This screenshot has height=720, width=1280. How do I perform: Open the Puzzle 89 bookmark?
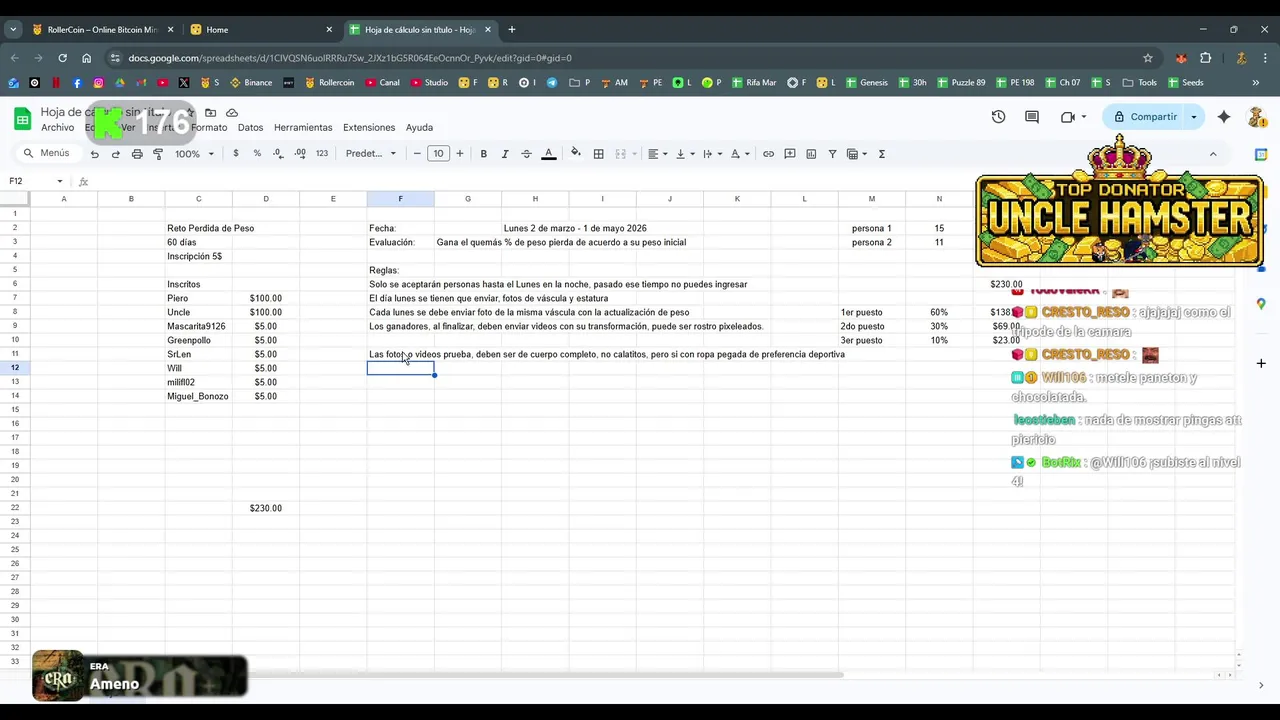[x=959, y=83]
